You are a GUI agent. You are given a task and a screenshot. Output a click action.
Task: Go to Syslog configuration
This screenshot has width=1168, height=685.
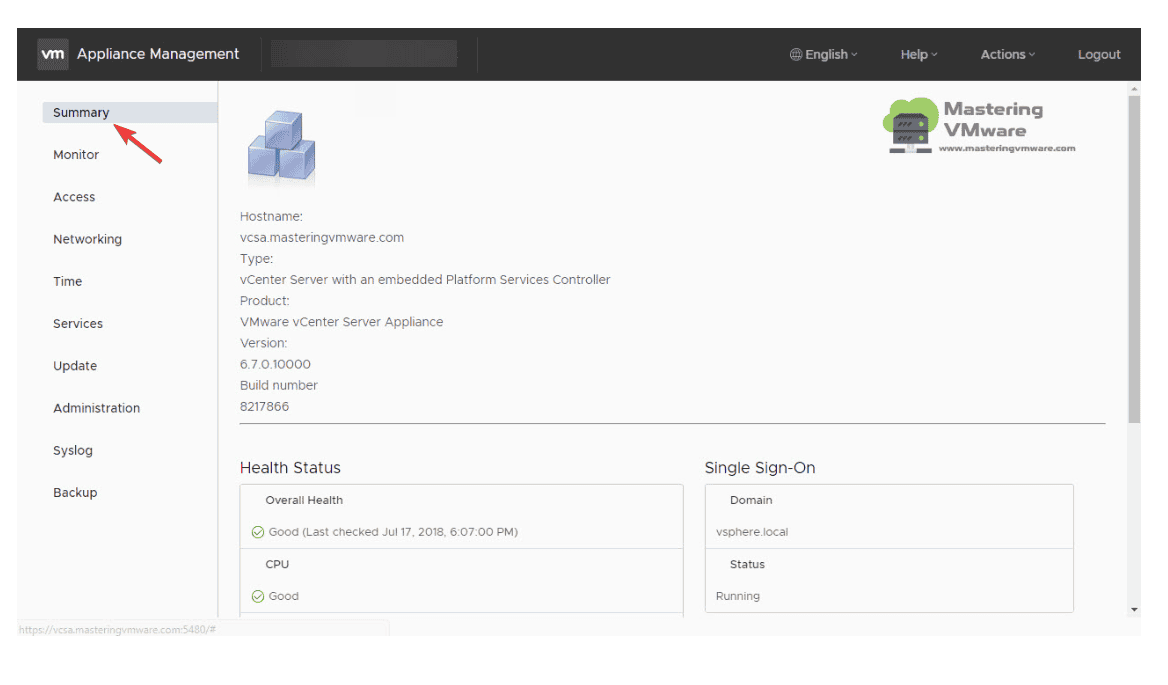pos(72,450)
